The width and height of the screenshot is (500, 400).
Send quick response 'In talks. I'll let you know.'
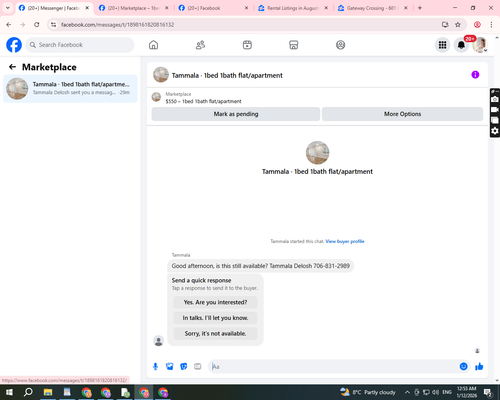click(x=215, y=318)
